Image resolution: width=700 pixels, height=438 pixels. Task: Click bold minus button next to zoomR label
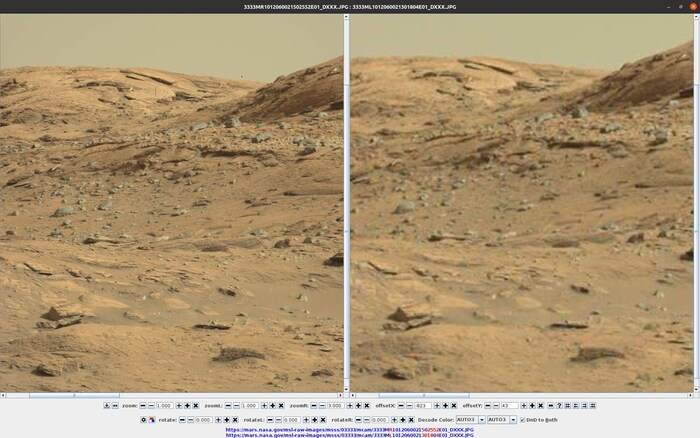314,406
